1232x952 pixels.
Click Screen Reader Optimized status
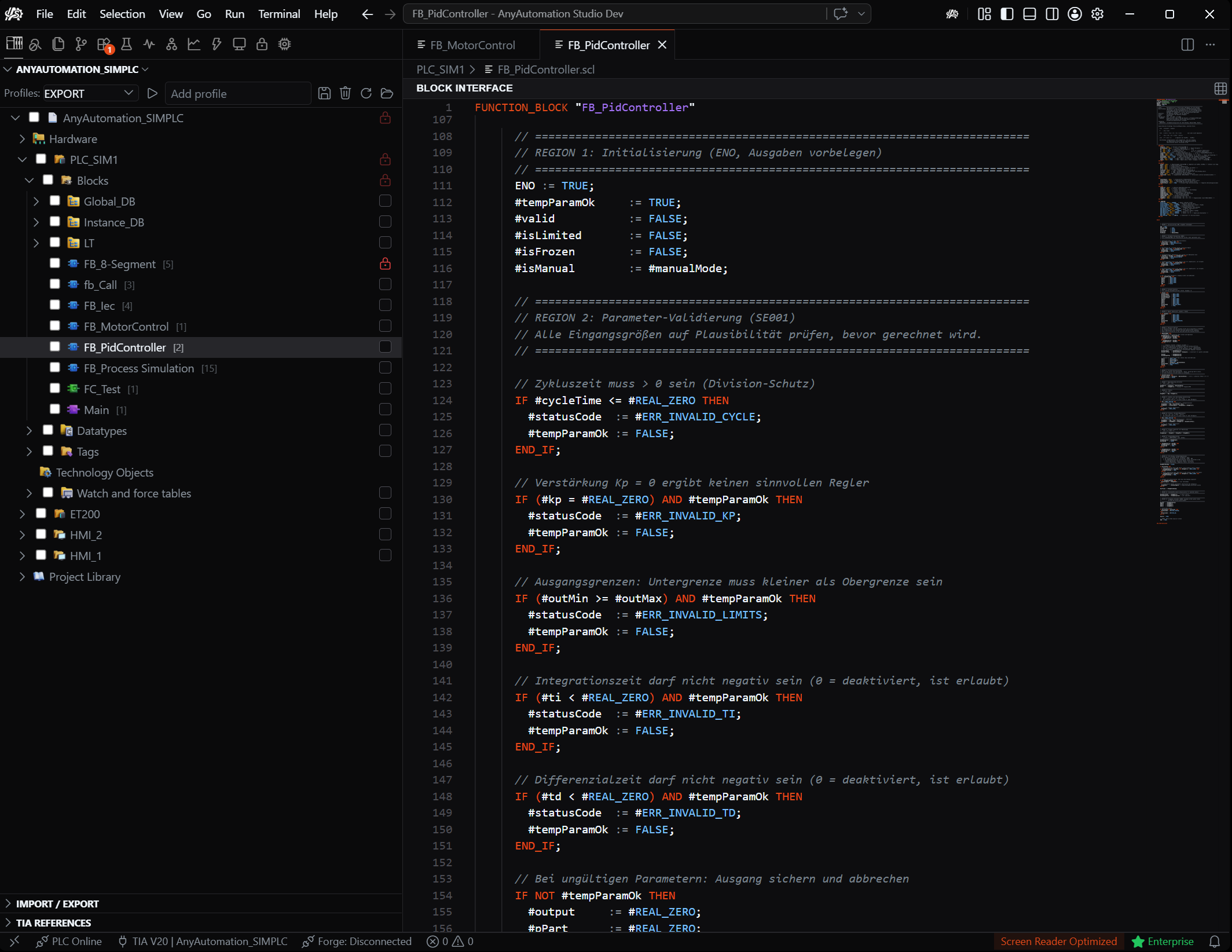pos(1058,942)
